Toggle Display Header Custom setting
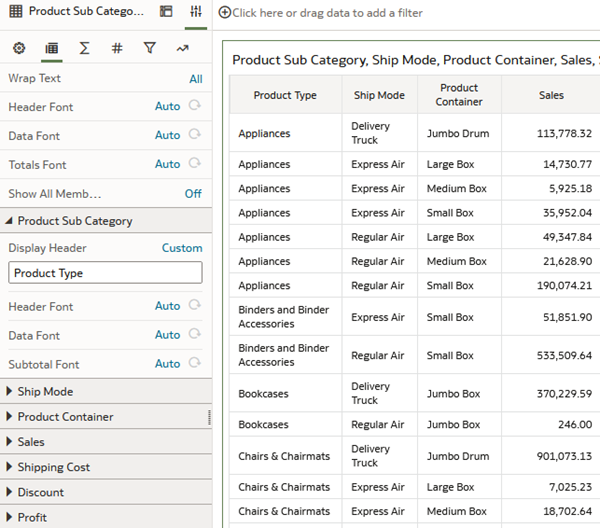 [x=182, y=248]
